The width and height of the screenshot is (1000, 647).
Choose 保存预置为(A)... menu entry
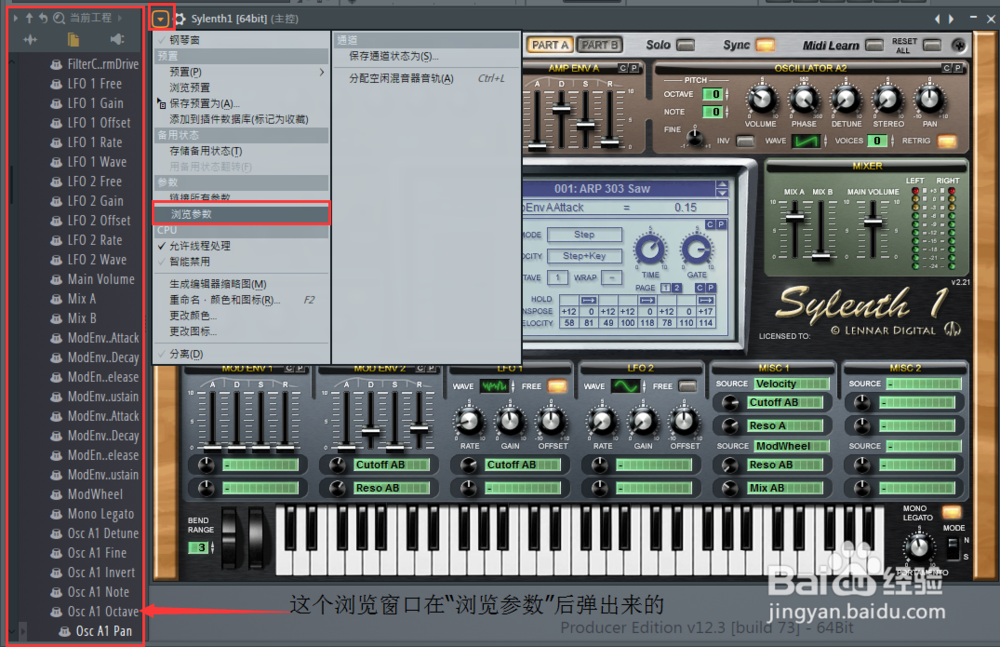(241, 103)
